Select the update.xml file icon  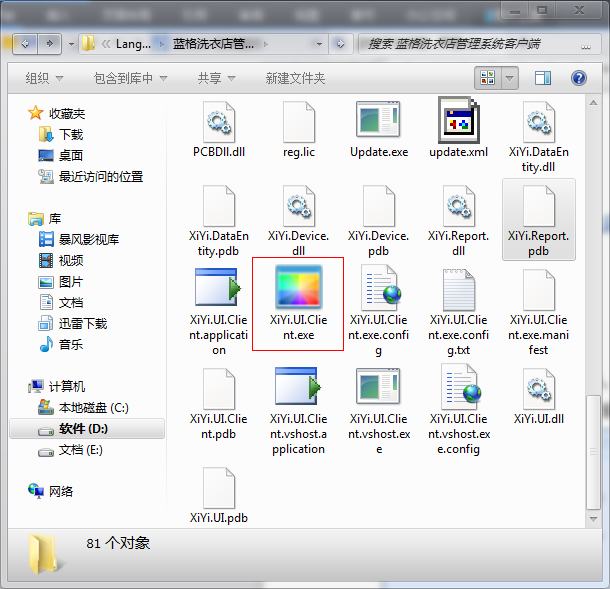(458, 121)
